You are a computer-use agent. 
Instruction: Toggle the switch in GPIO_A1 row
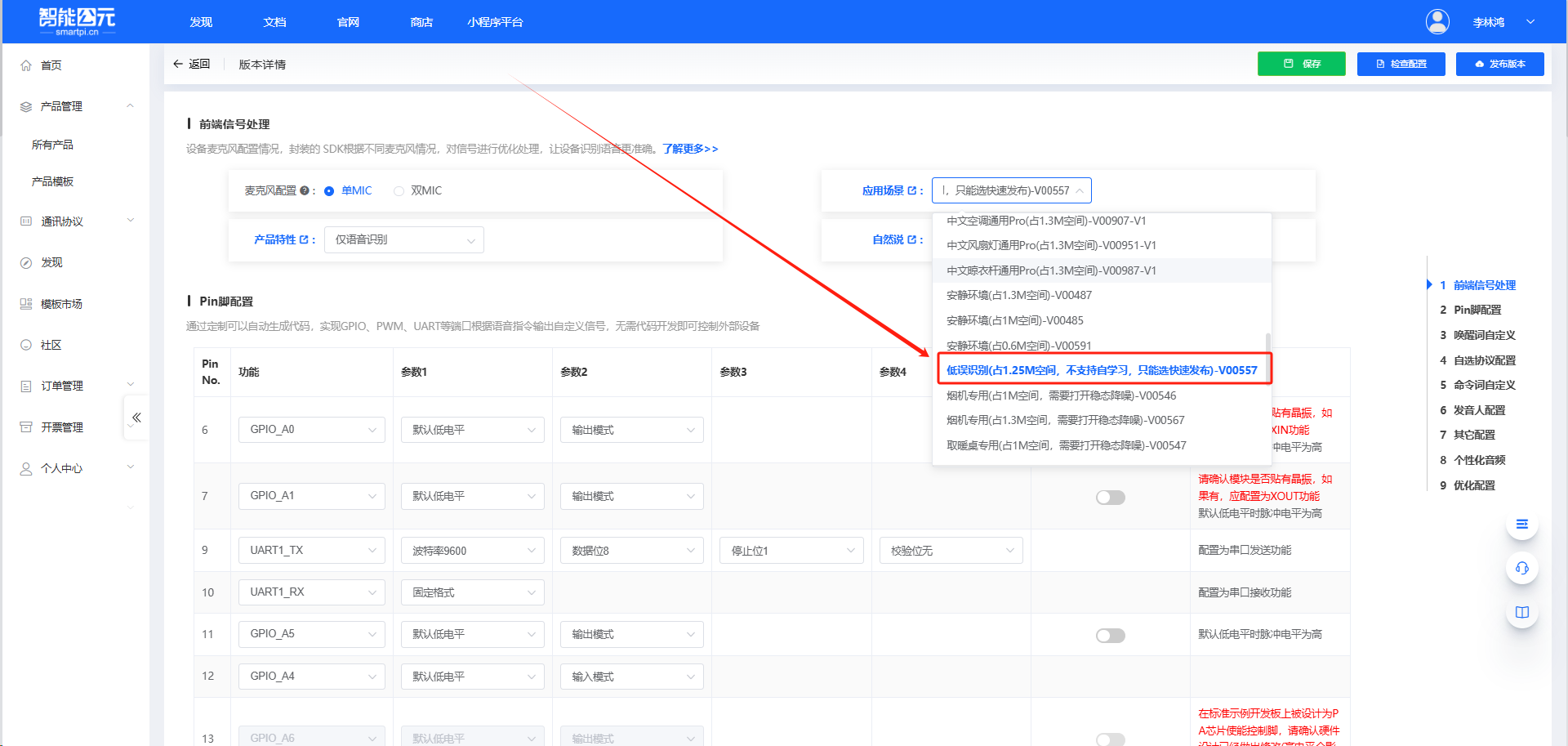pos(1110,498)
